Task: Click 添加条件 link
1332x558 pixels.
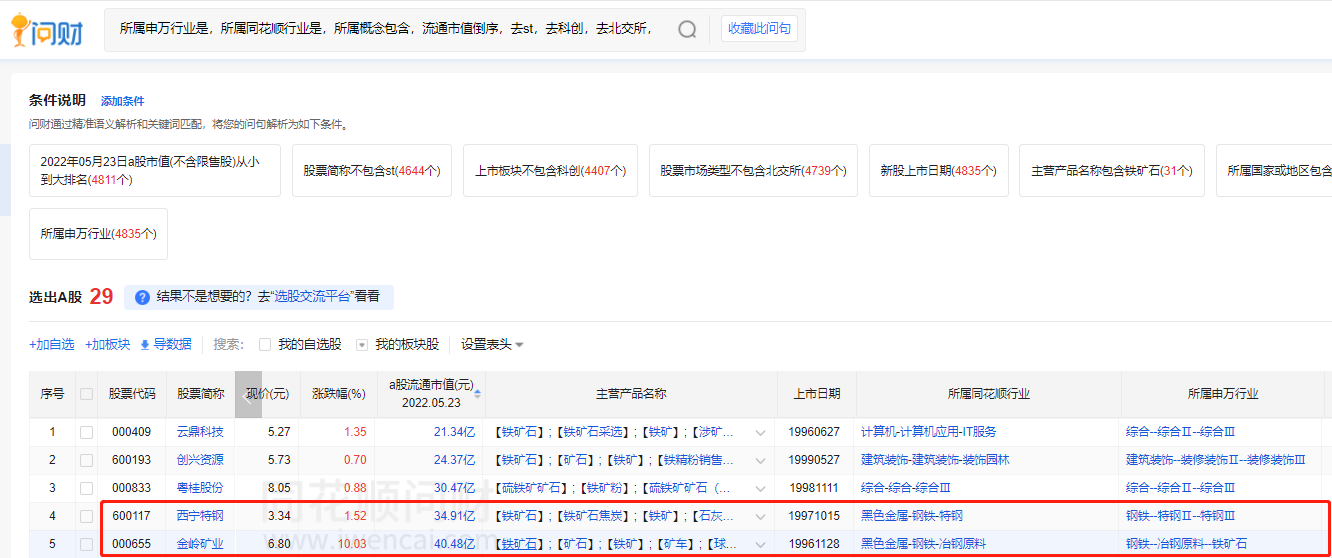Action: click(122, 101)
